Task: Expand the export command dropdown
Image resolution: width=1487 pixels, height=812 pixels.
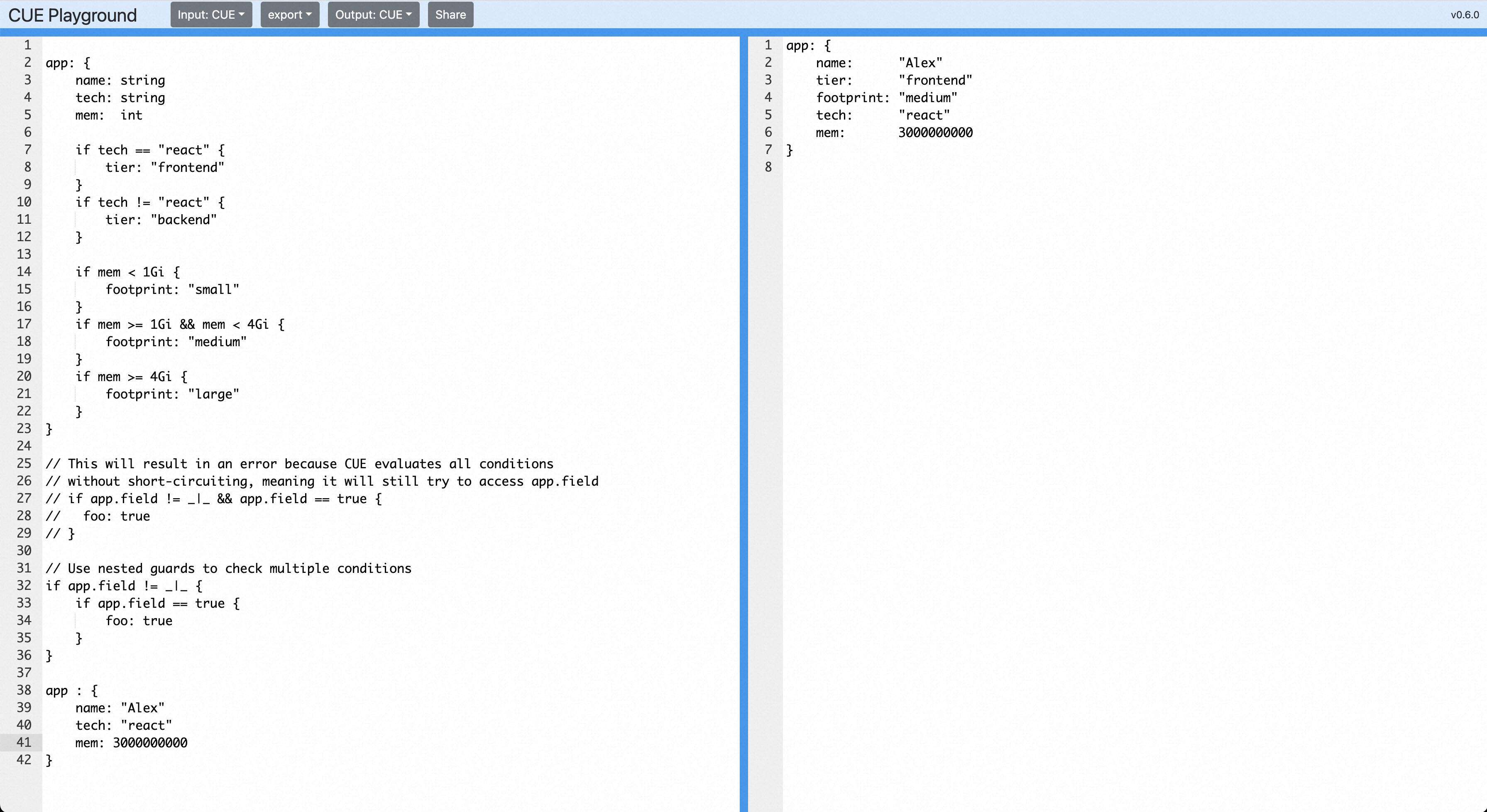Action: [x=289, y=15]
